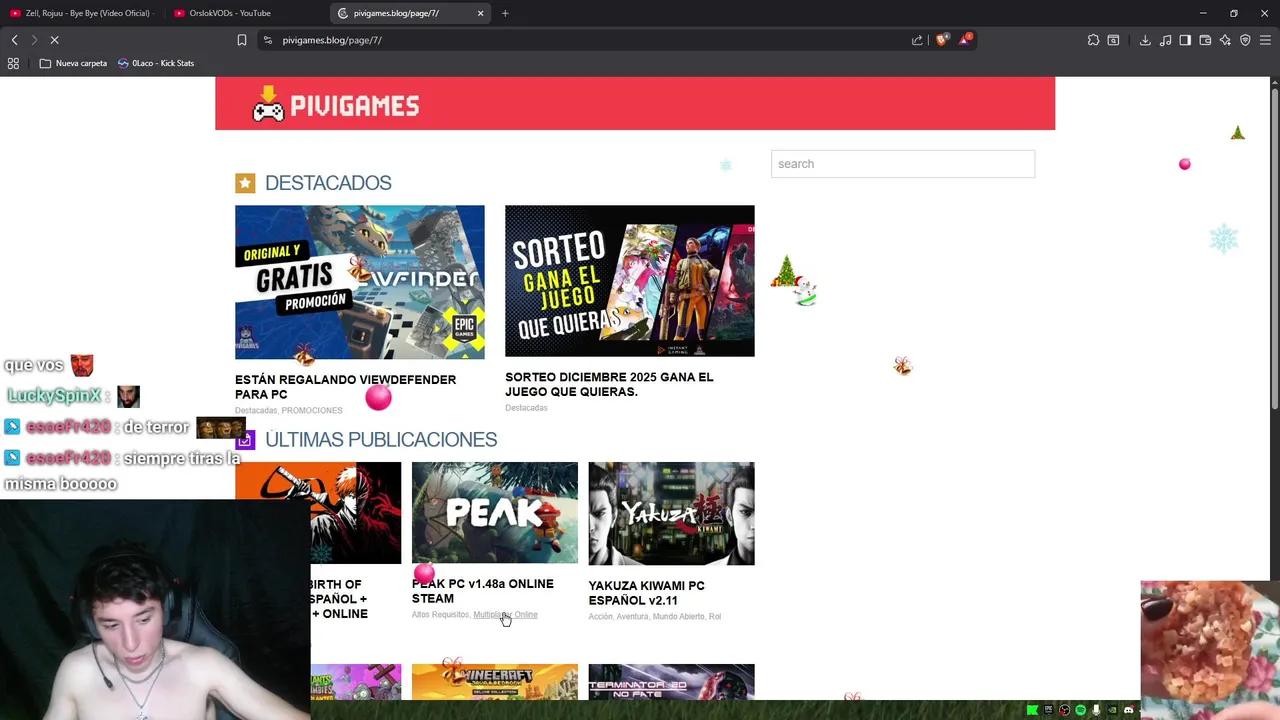Click the share page icon in address bar
The image size is (1280, 720).
click(x=917, y=40)
